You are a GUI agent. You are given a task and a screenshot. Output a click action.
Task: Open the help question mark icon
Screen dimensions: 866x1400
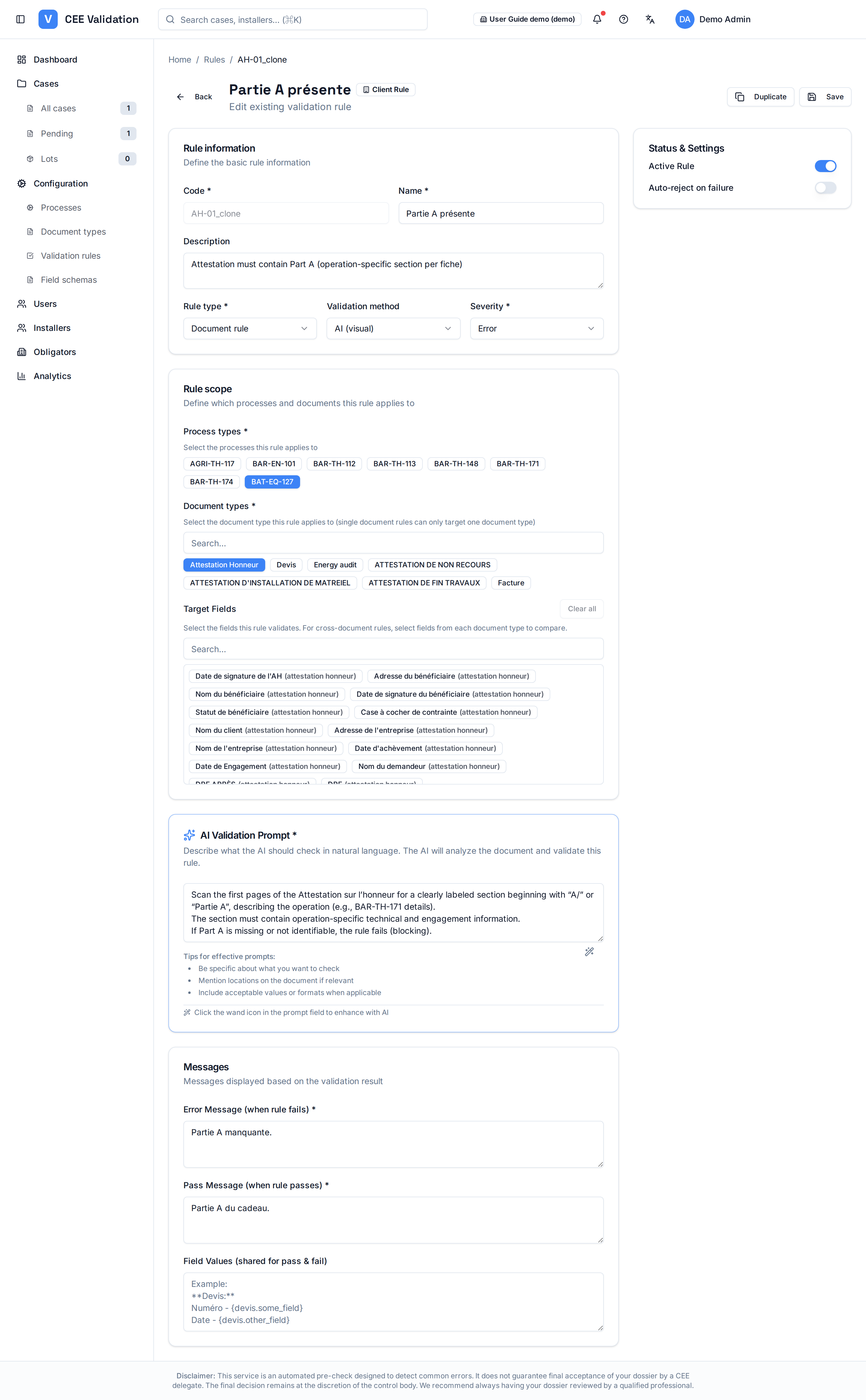click(624, 20)
